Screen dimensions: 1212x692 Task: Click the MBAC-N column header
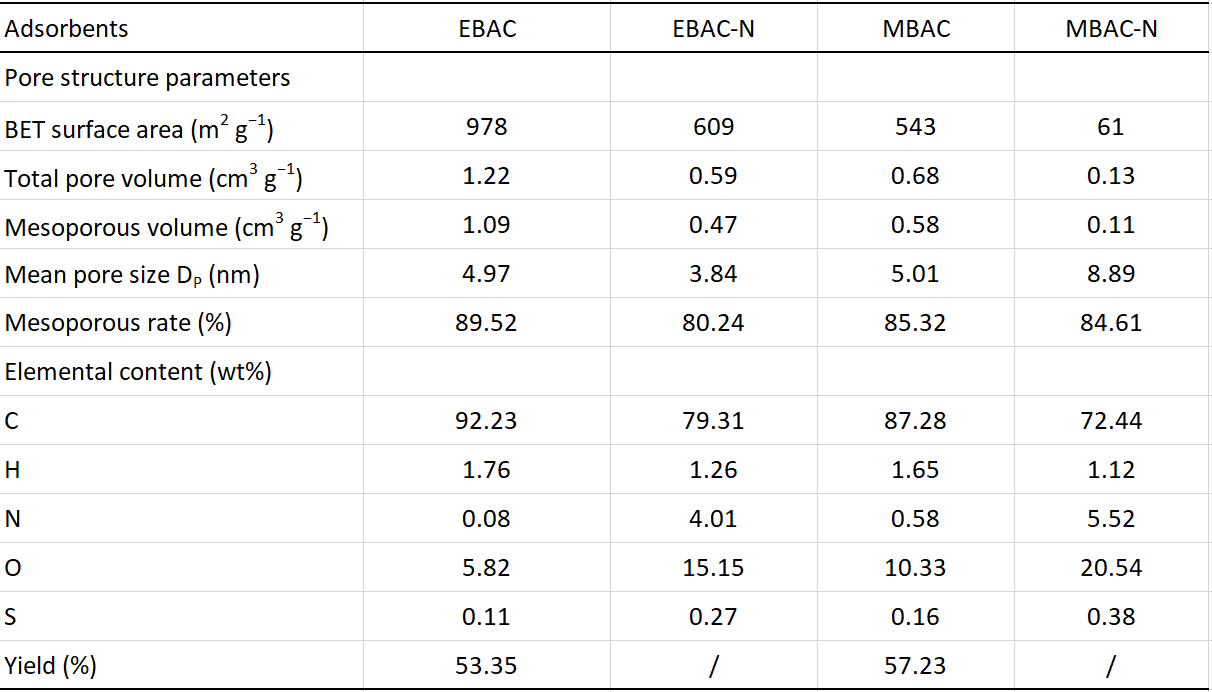pyautogui.click(x=1111, y=29)
